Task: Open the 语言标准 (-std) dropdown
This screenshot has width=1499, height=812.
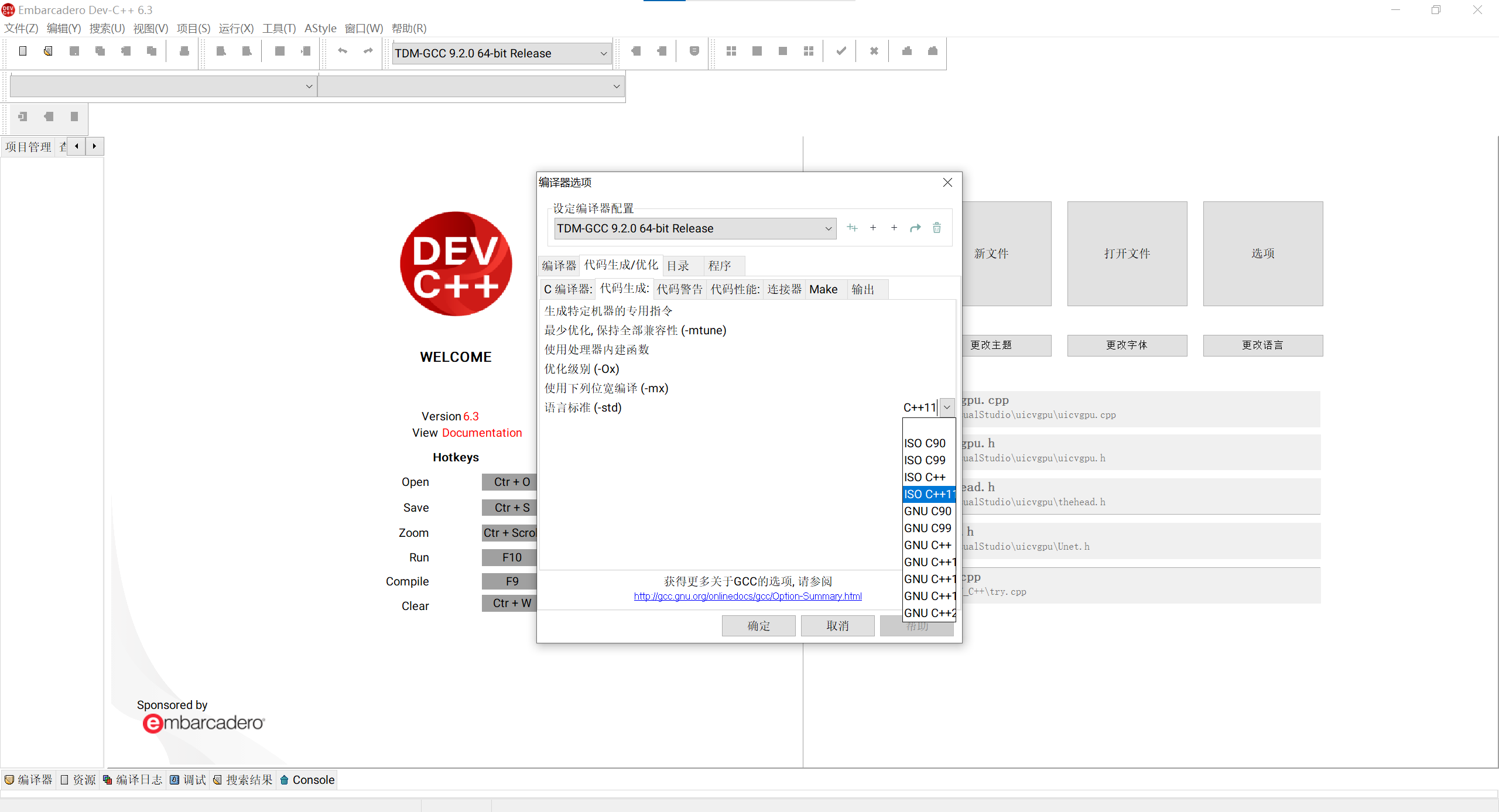Action: point(947,407)
